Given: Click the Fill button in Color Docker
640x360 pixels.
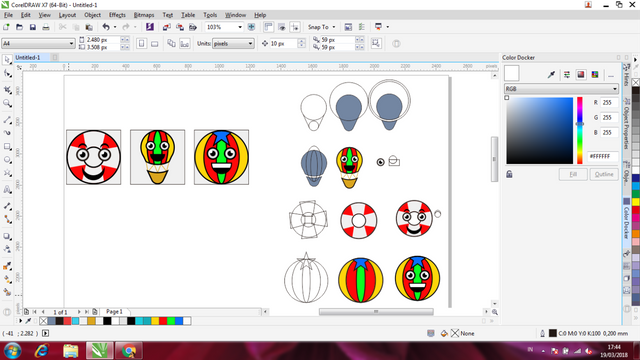Looking at the screenshot, I should [x=573, y=174].
